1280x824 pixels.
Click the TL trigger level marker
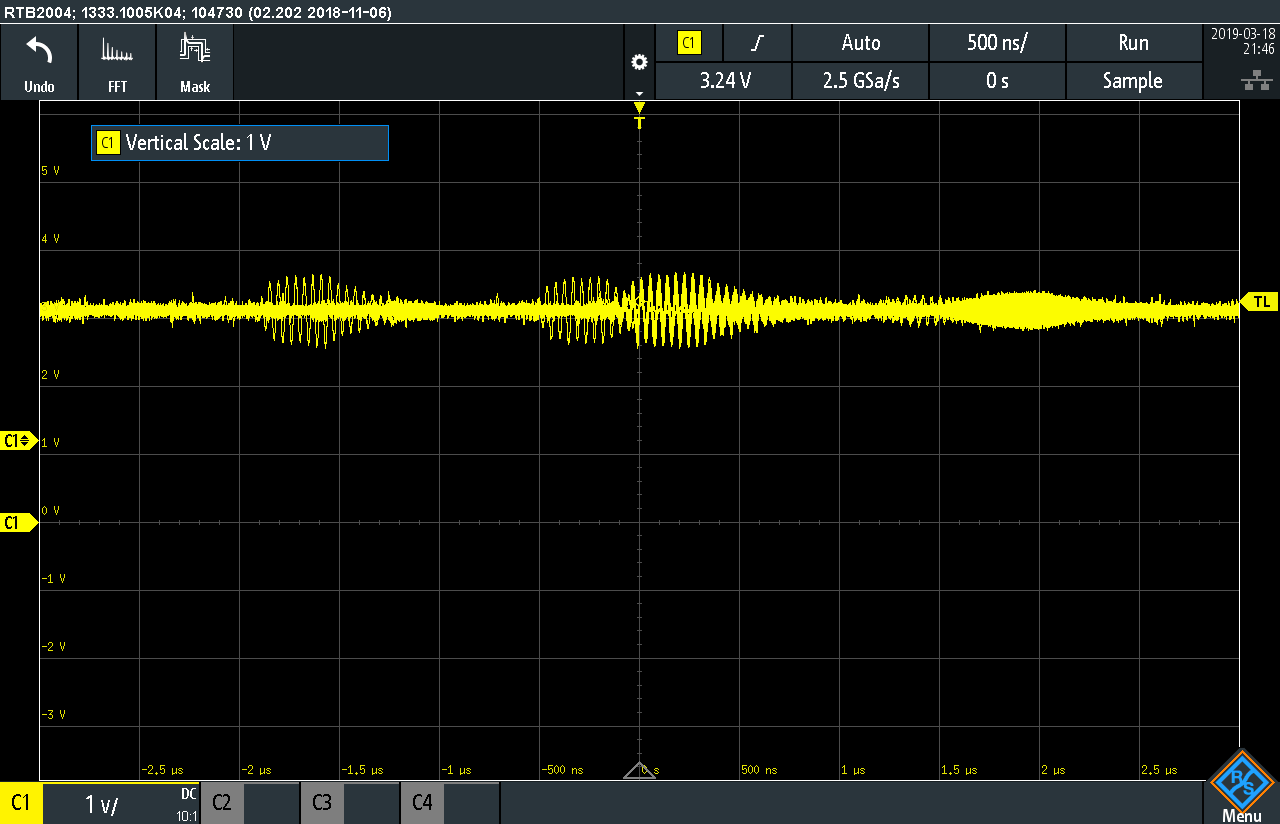pos(1259,302)
